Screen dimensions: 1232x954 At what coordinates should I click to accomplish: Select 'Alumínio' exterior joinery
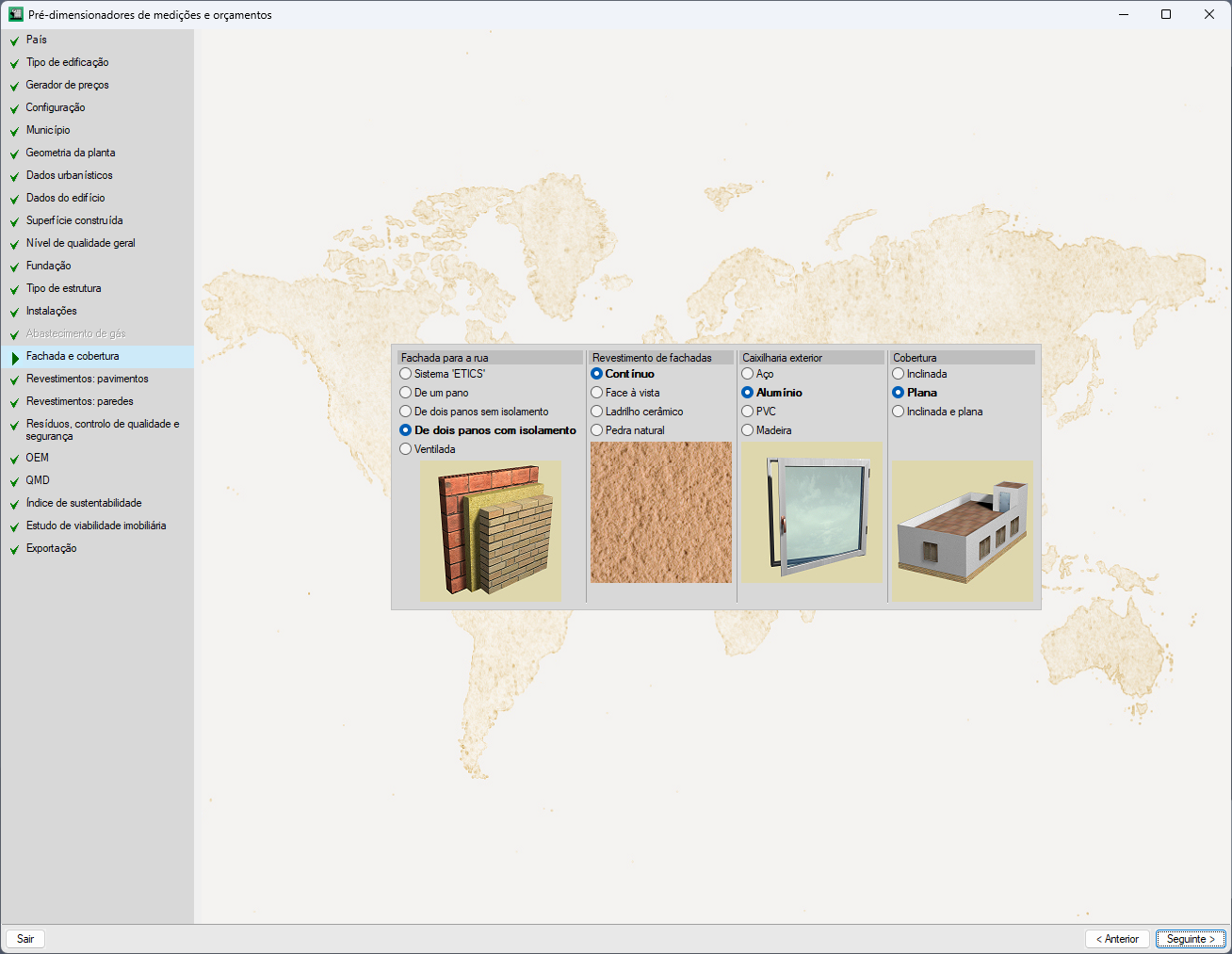[772, 393]
